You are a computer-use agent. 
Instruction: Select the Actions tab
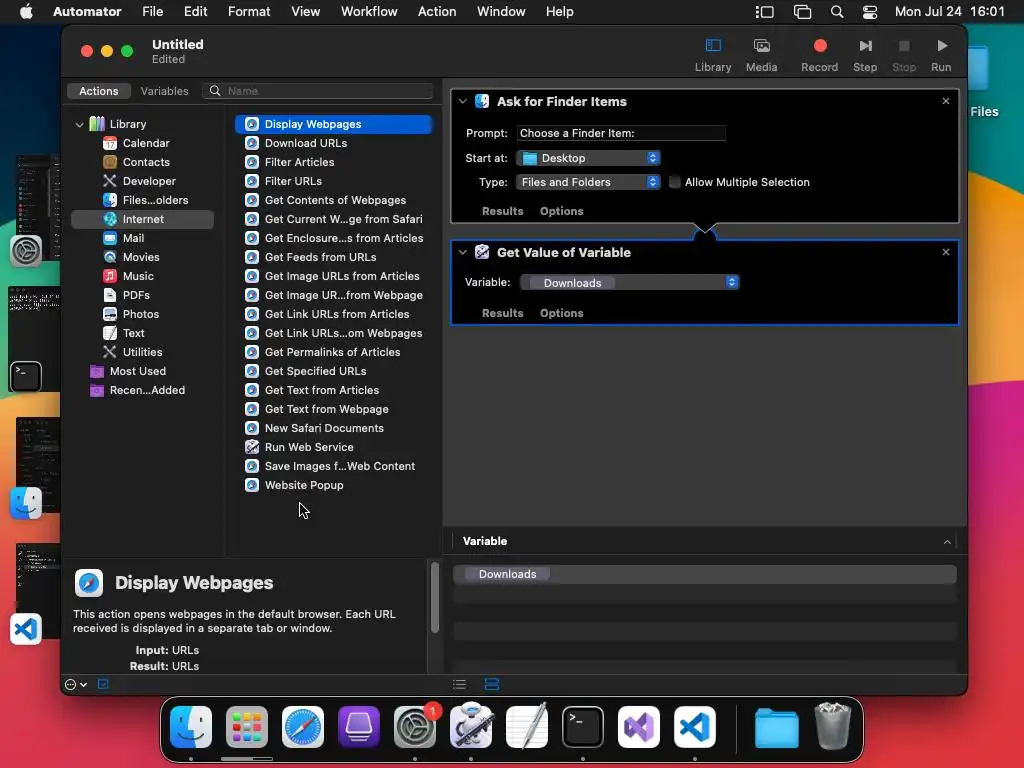pyautogui.click(x=99, y=91)
